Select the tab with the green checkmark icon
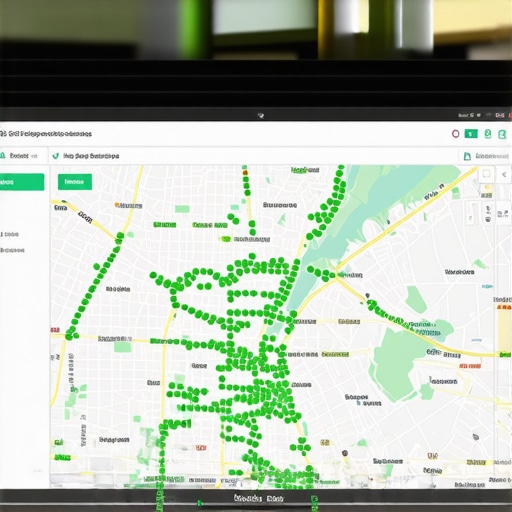The height and width of the screenshot is (512, 512). (86, 156)
